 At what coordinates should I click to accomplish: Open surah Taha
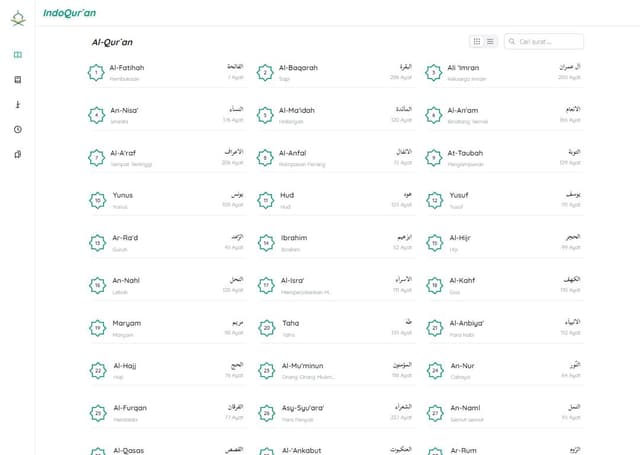coord(336,328)
